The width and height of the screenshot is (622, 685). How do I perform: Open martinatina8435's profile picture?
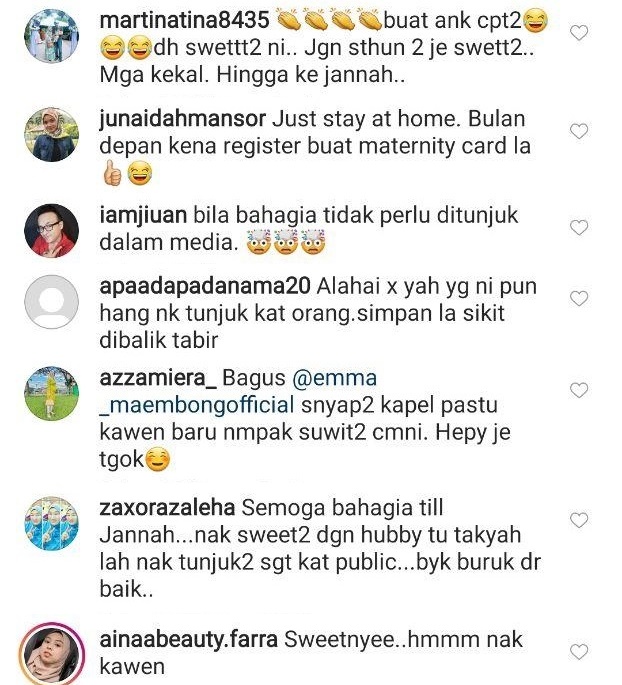52,36
